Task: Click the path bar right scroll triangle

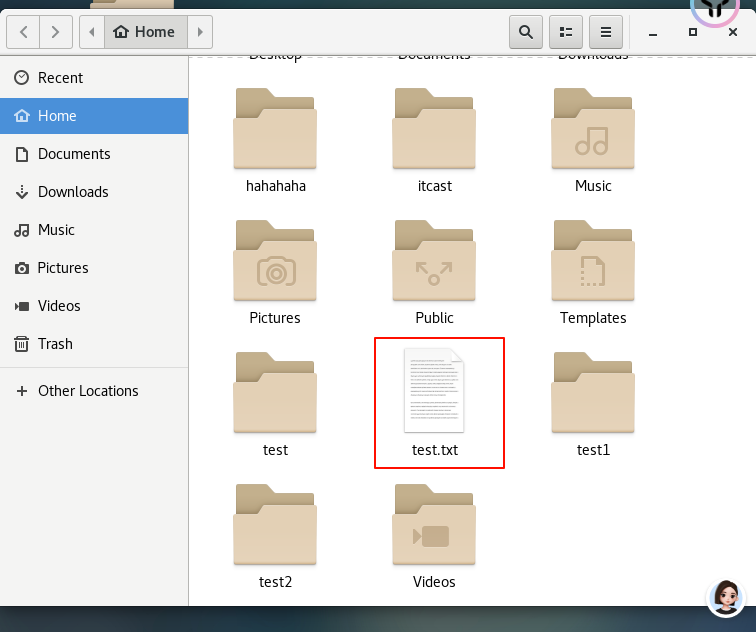Action: coord(200,32)
